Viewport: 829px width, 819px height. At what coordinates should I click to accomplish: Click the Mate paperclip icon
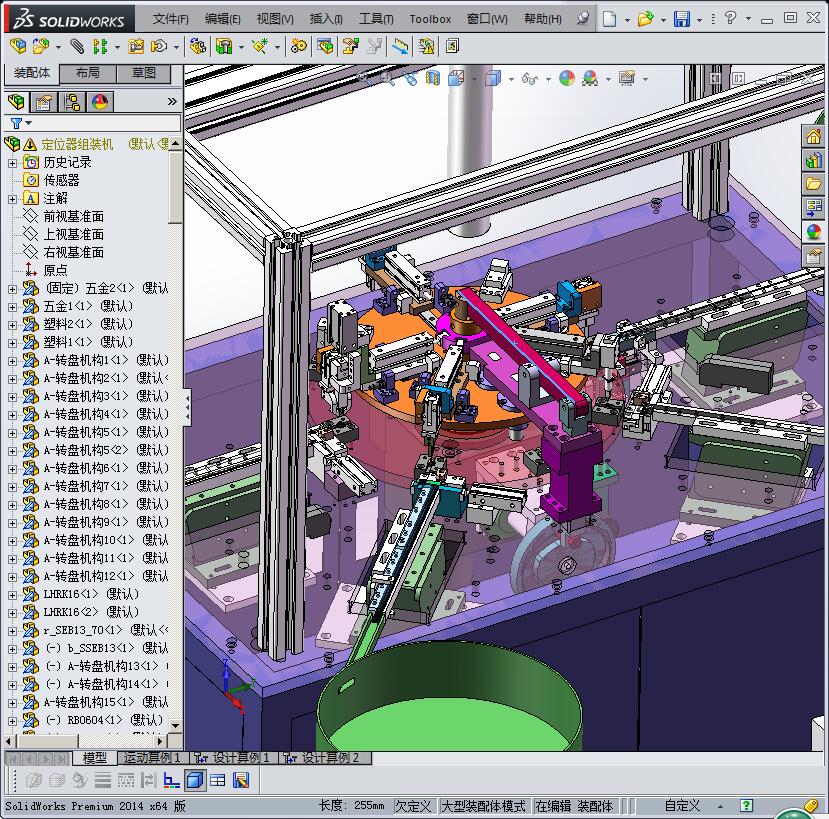77,47
